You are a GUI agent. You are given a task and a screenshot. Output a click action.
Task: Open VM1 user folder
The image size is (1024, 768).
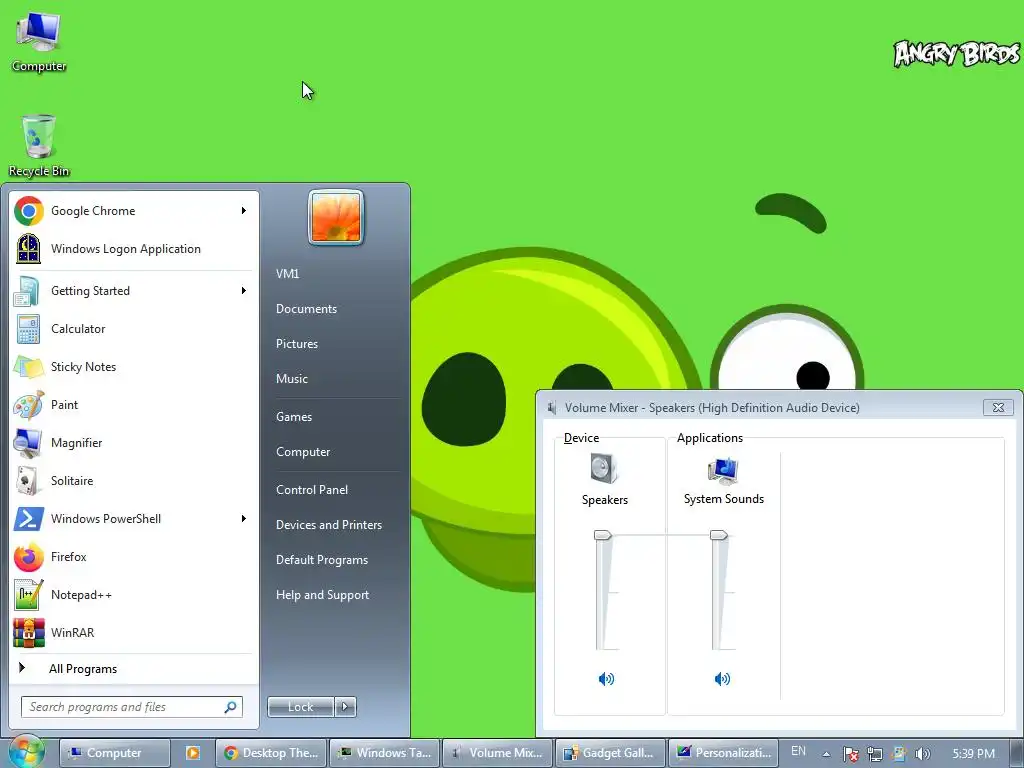click(x=287, y=274)
